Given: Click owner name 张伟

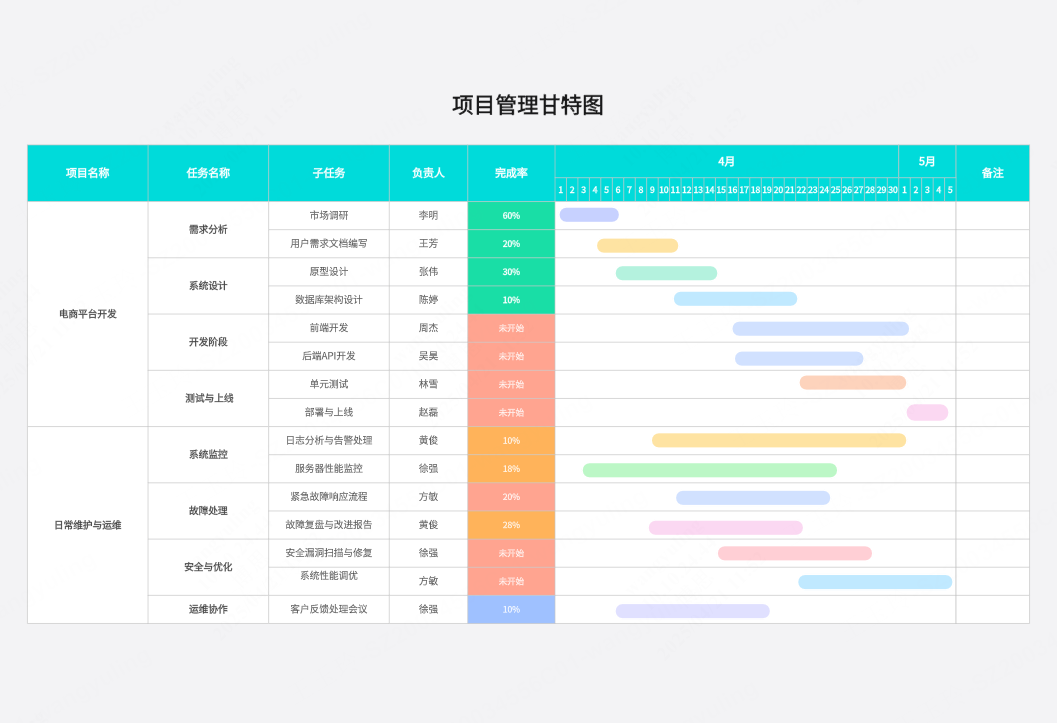Looking at the screenshot, I should click(428, 272).
